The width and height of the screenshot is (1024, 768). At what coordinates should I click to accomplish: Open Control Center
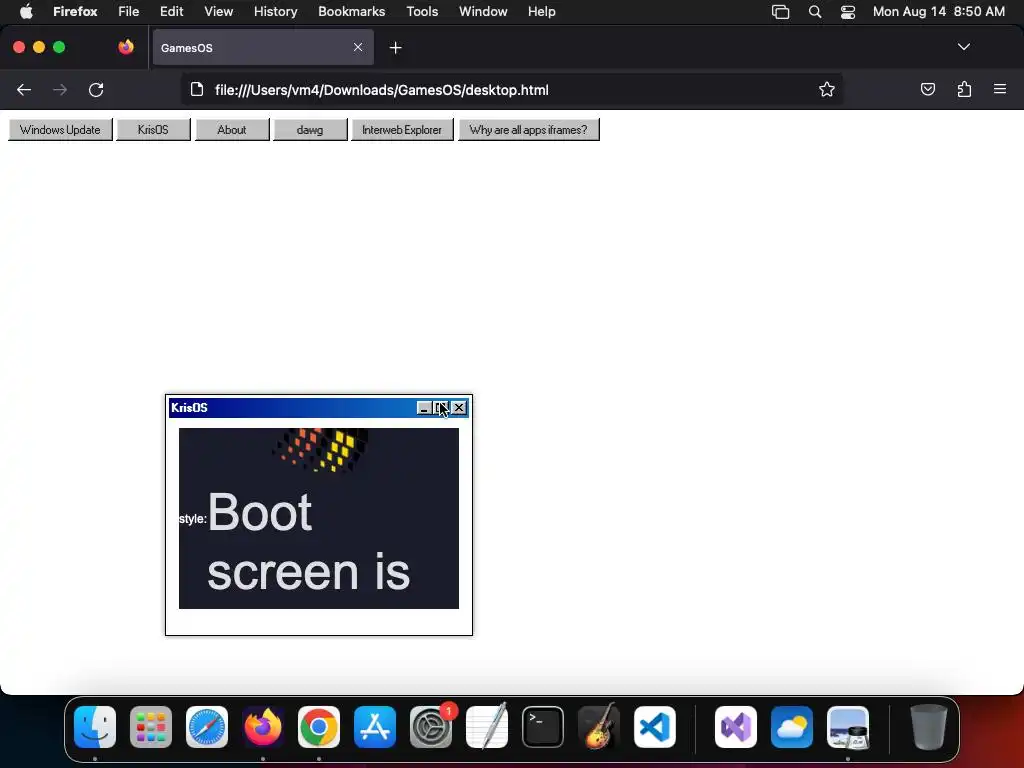point(848,12)
